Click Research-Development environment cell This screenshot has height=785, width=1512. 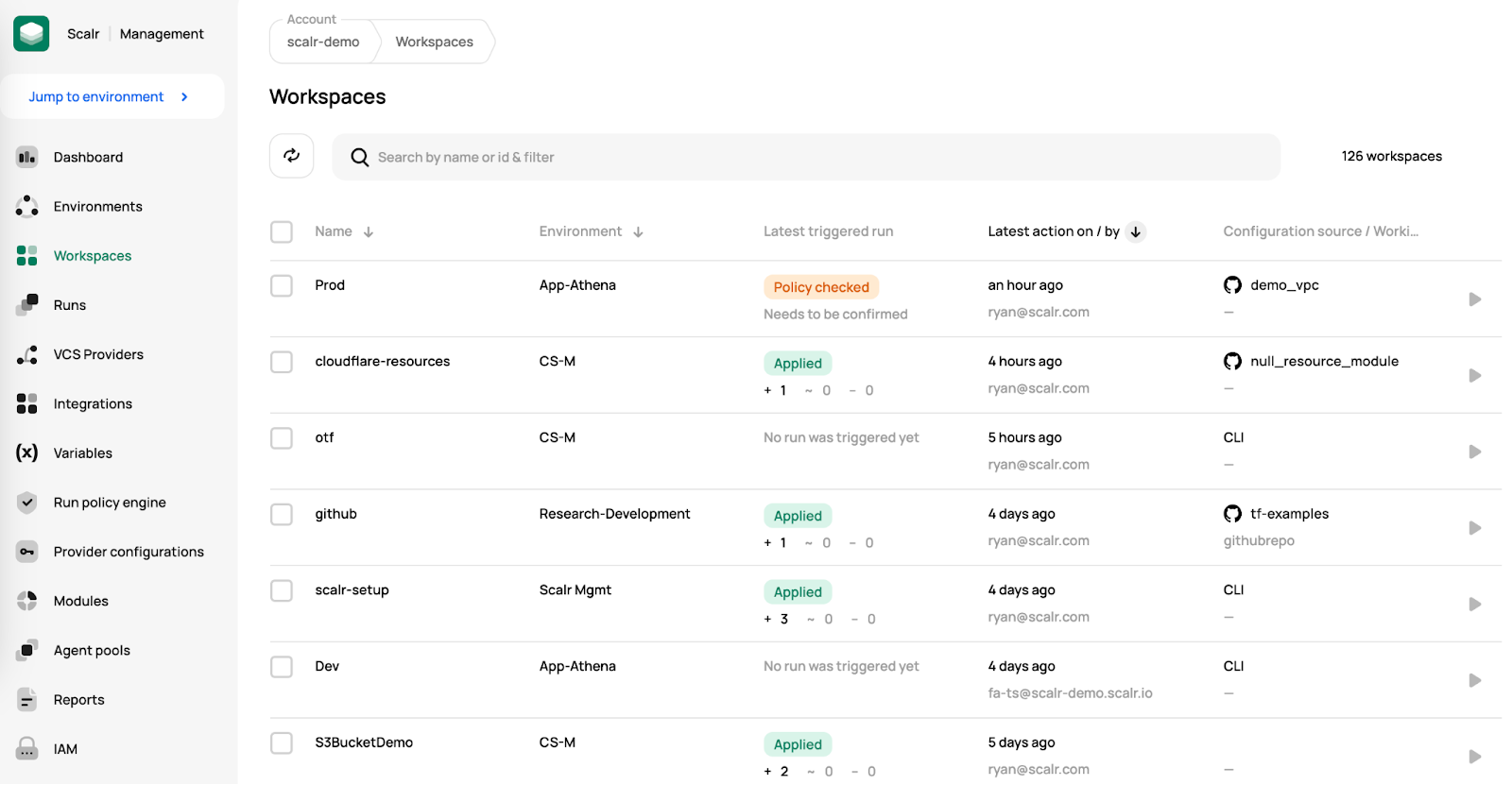tap(614, 514)
